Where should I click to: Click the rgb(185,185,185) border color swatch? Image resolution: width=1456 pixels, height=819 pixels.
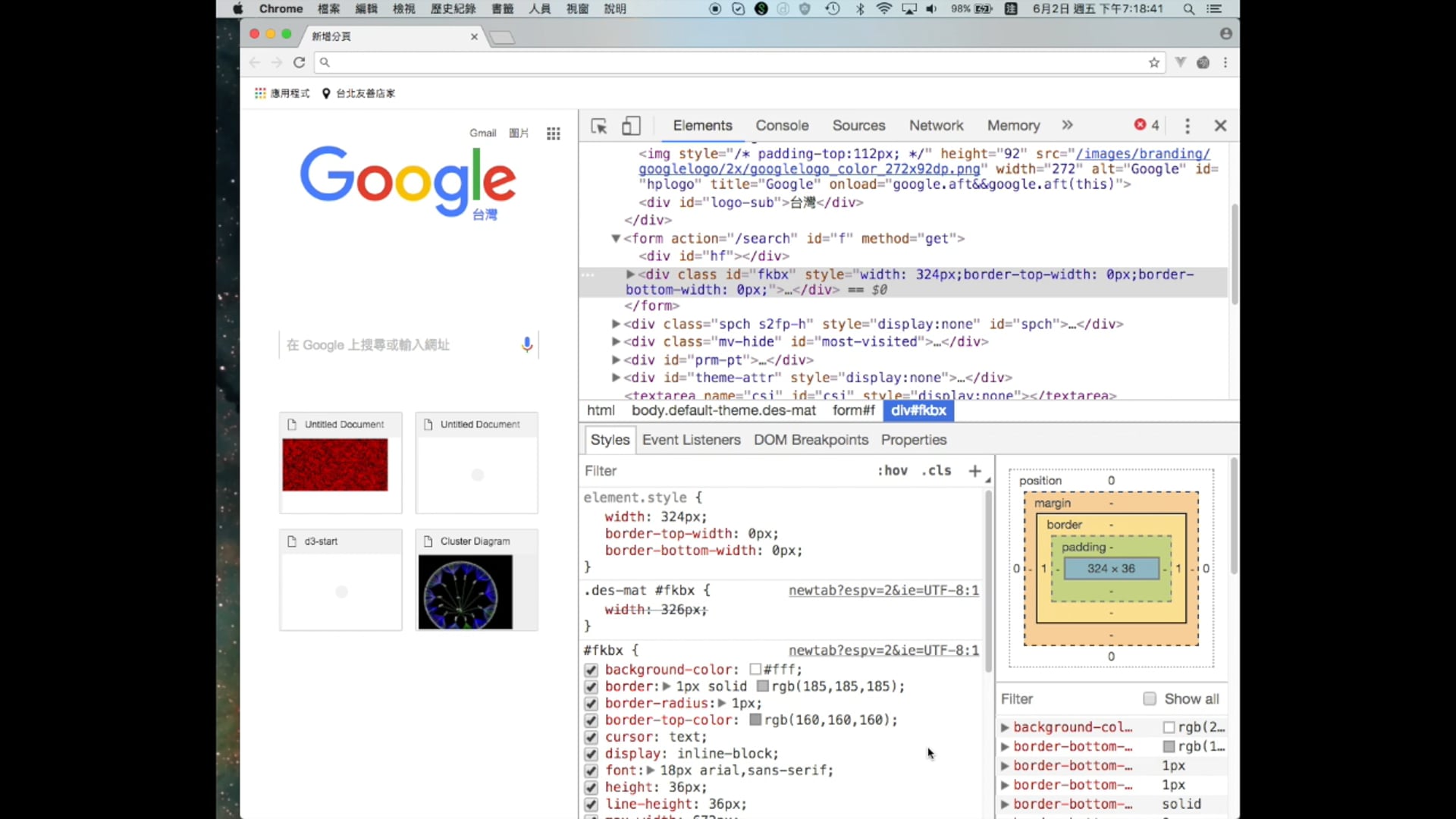coord(764,686)
